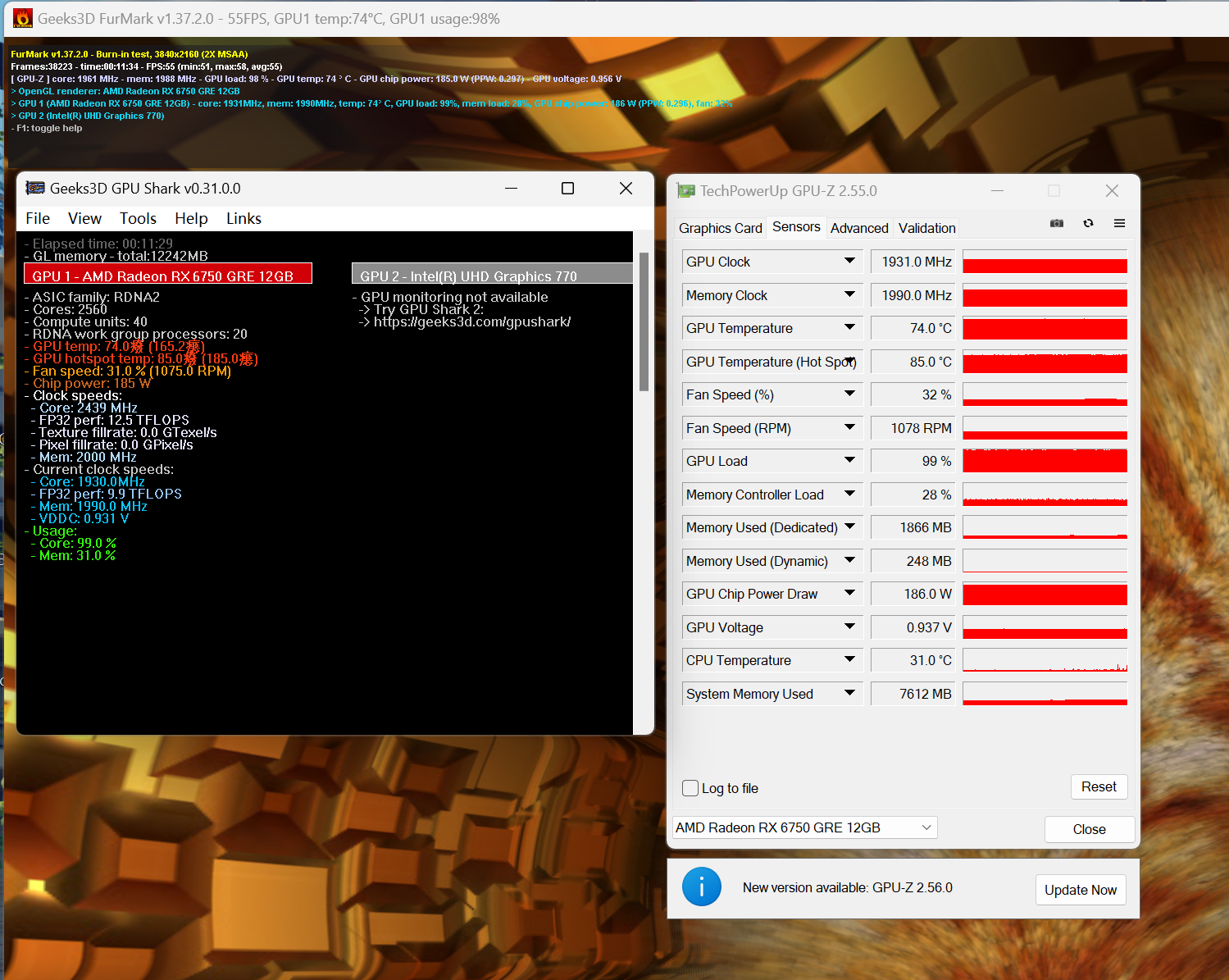The height and width of the screenshot is (980, 1229).
Task: Click the Update Now button
Action: pyautogui.click(x=1081, y=890)
